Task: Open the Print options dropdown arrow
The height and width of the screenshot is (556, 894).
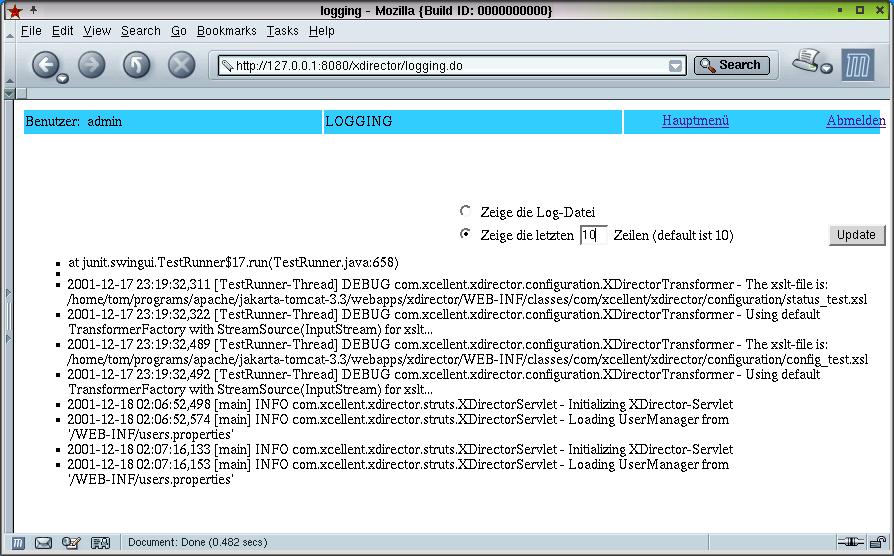Action: tap(827, 69)
